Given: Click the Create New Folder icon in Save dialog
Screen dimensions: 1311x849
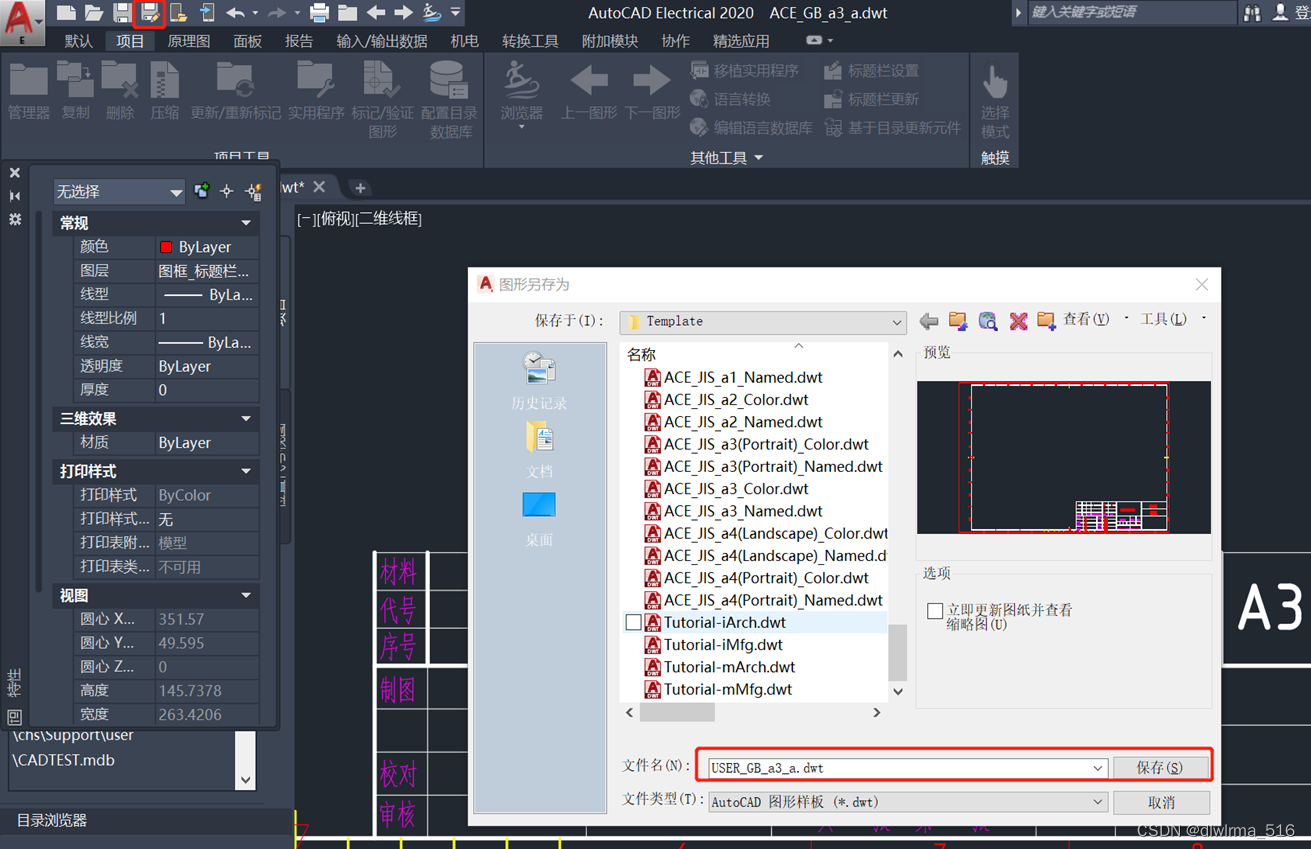Looking at the screenshot, I should tap(1046, 321).
